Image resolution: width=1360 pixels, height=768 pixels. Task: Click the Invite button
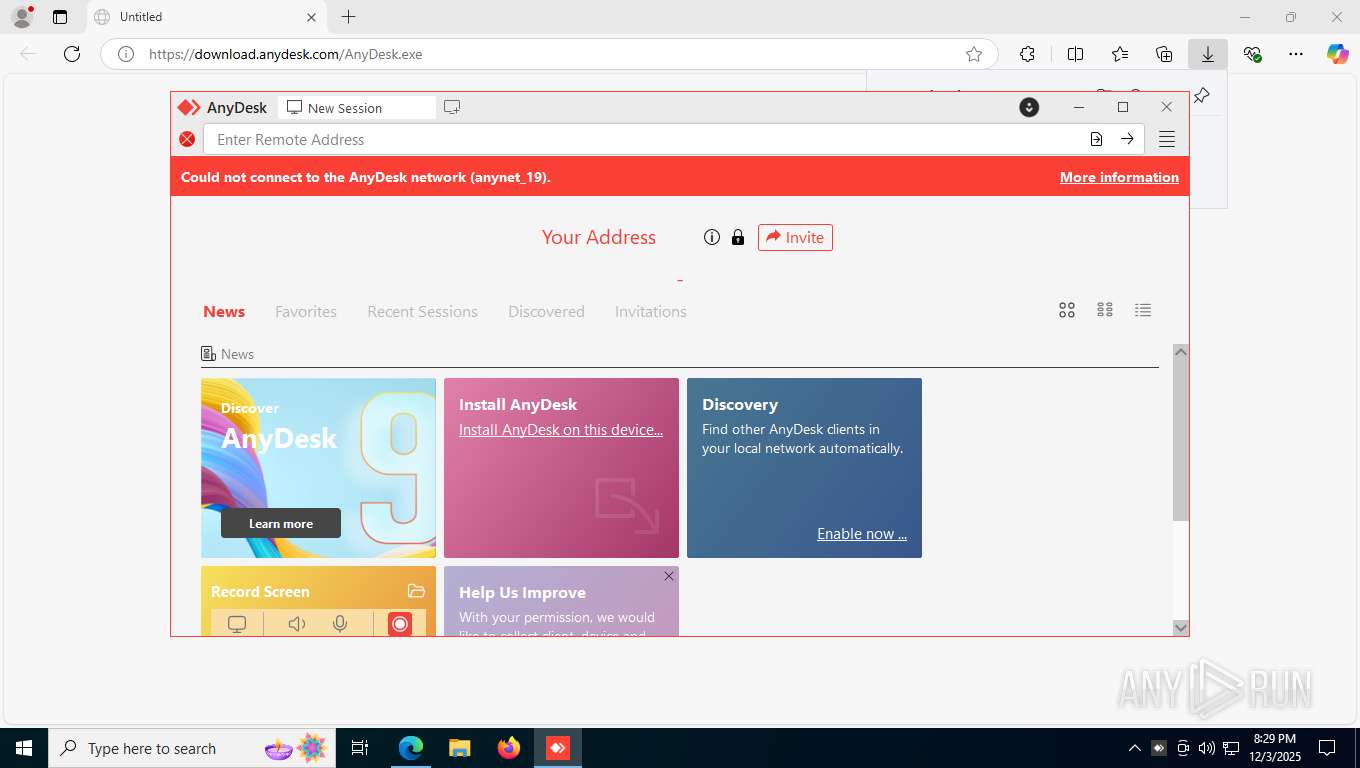pos(795,237)
